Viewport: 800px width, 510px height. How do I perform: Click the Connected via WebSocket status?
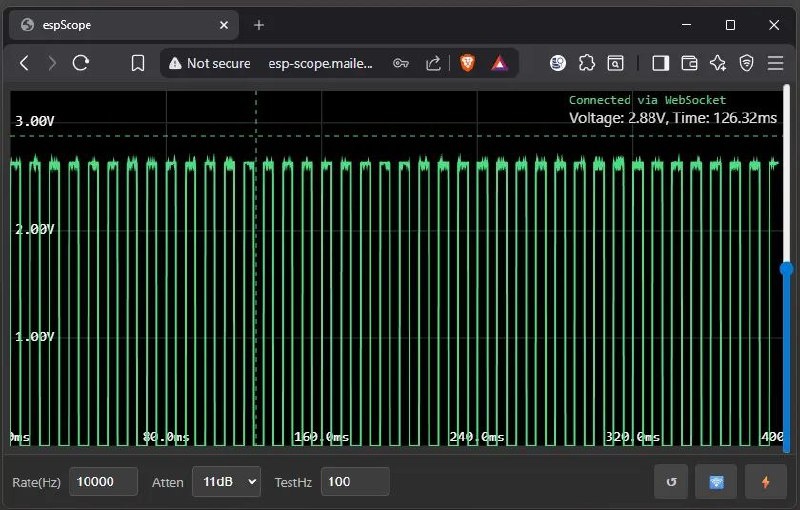pyautogui.click(x=647, y=100)
